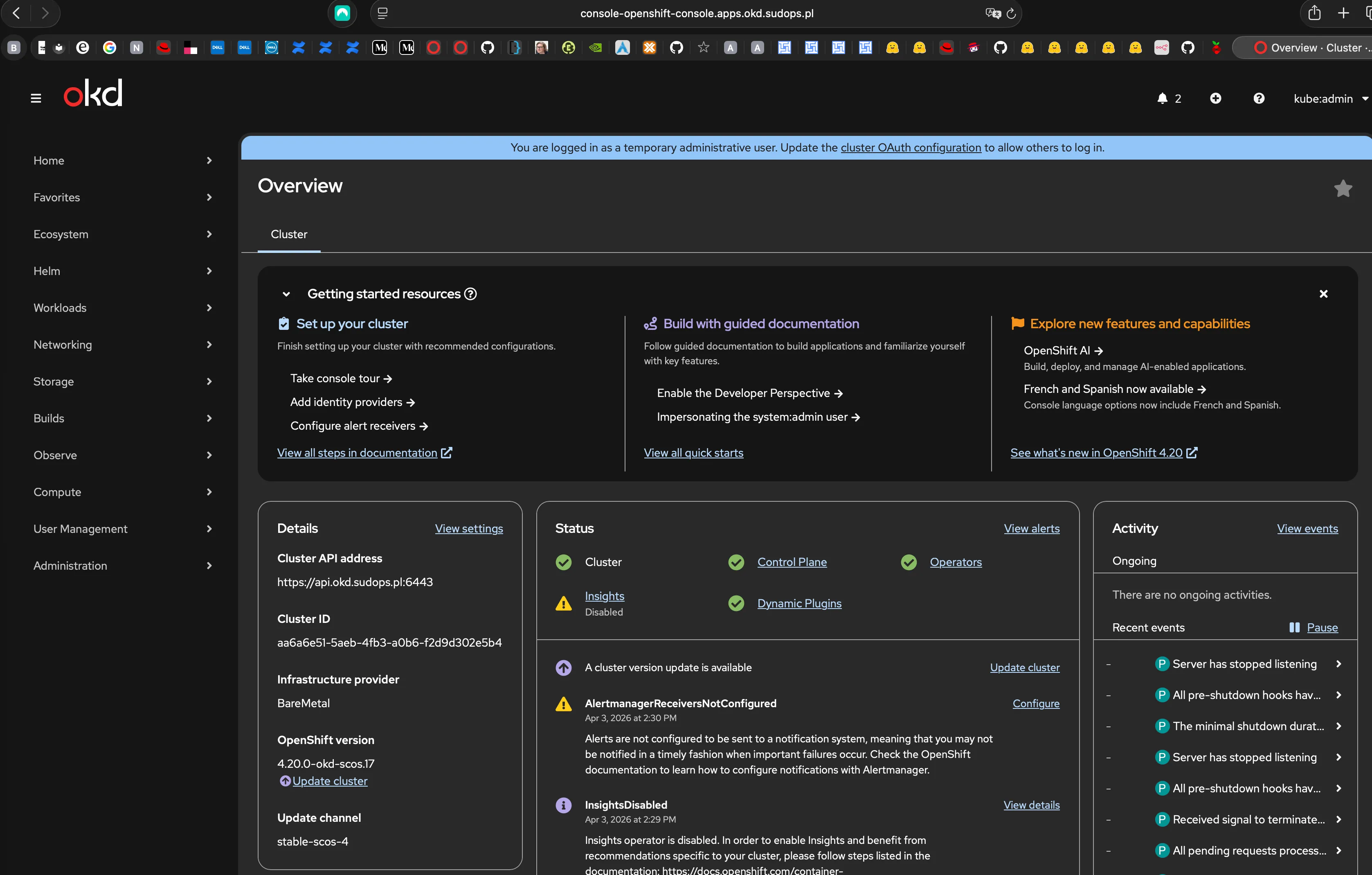This screenshot has width=1372, height=875.
Task: Show Getting started resources help popover
Action: (x=470, y=294)
